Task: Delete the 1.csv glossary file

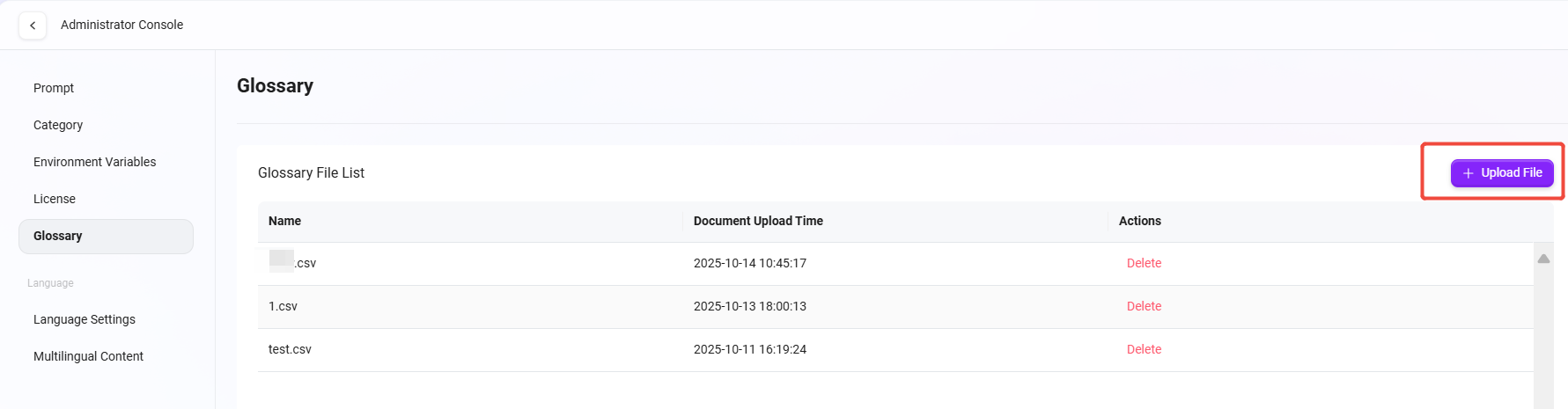Action: pos(1144,306)
